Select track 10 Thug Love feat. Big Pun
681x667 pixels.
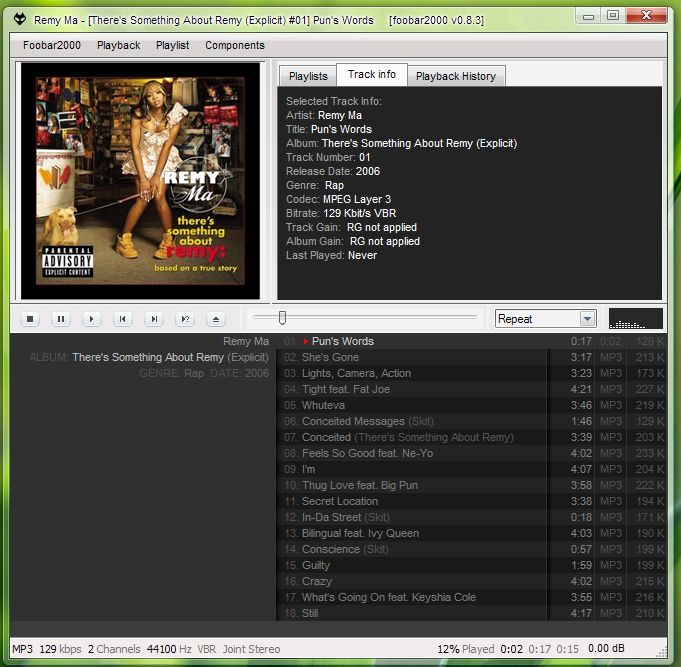472,485
